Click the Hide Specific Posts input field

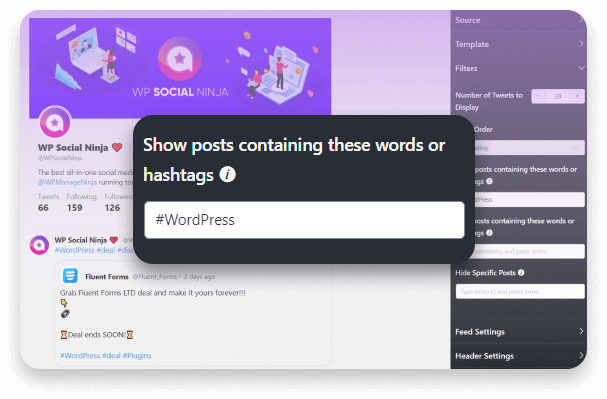click(520, 291)
